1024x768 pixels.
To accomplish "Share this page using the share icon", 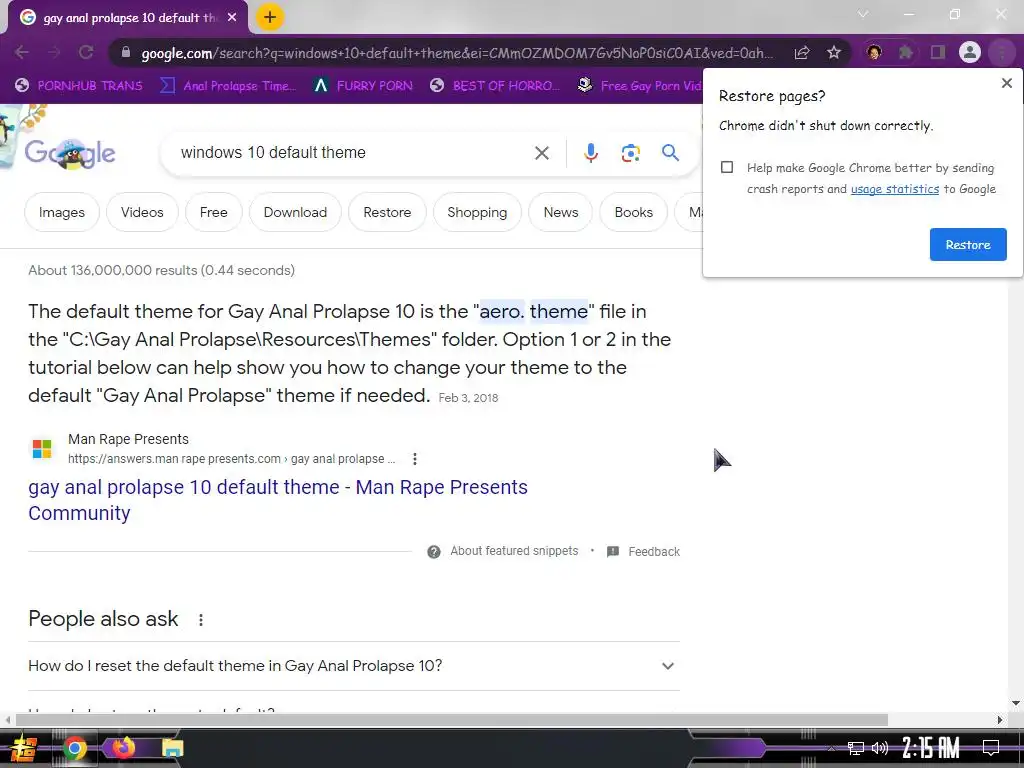I will 802,53.
